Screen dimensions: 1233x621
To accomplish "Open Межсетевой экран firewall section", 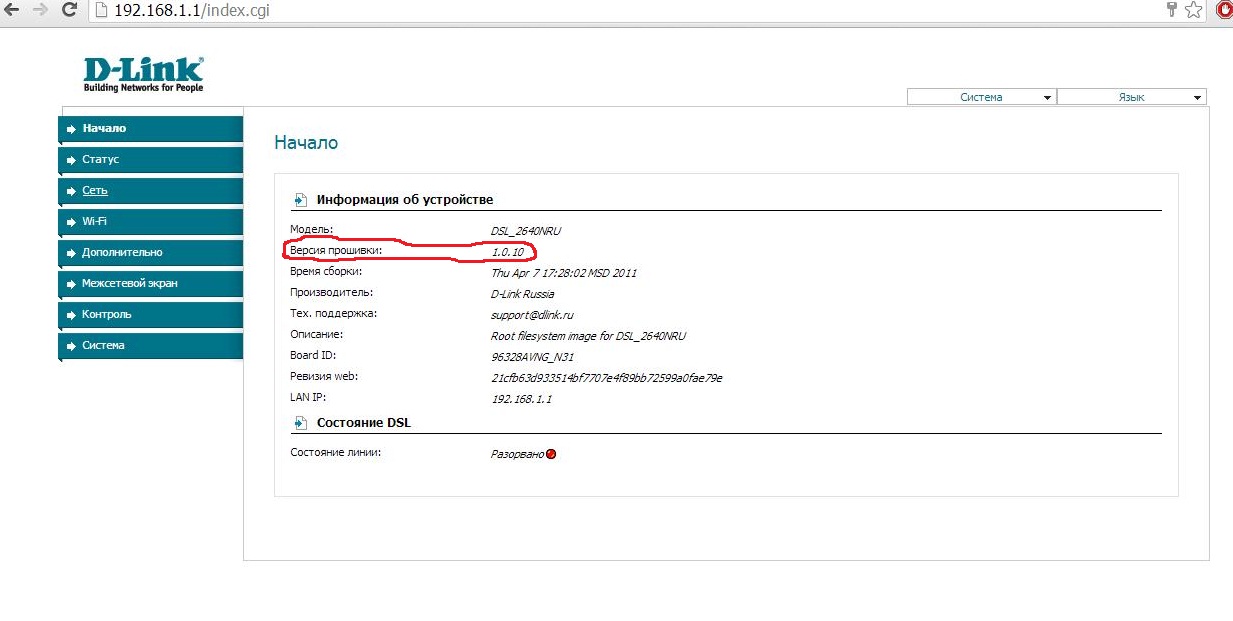I will tap(151, 284).
